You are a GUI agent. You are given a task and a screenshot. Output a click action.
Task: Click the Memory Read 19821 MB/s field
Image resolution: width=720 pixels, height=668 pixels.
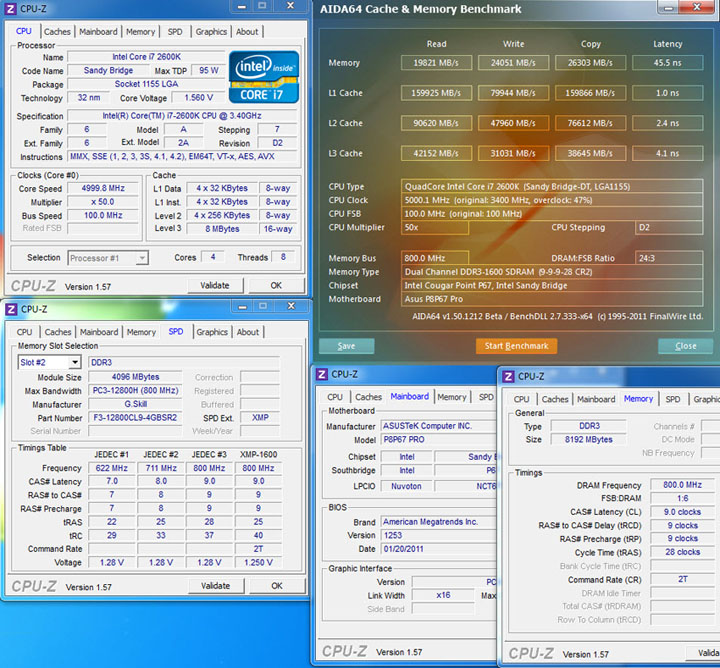[x=436, y=63]
